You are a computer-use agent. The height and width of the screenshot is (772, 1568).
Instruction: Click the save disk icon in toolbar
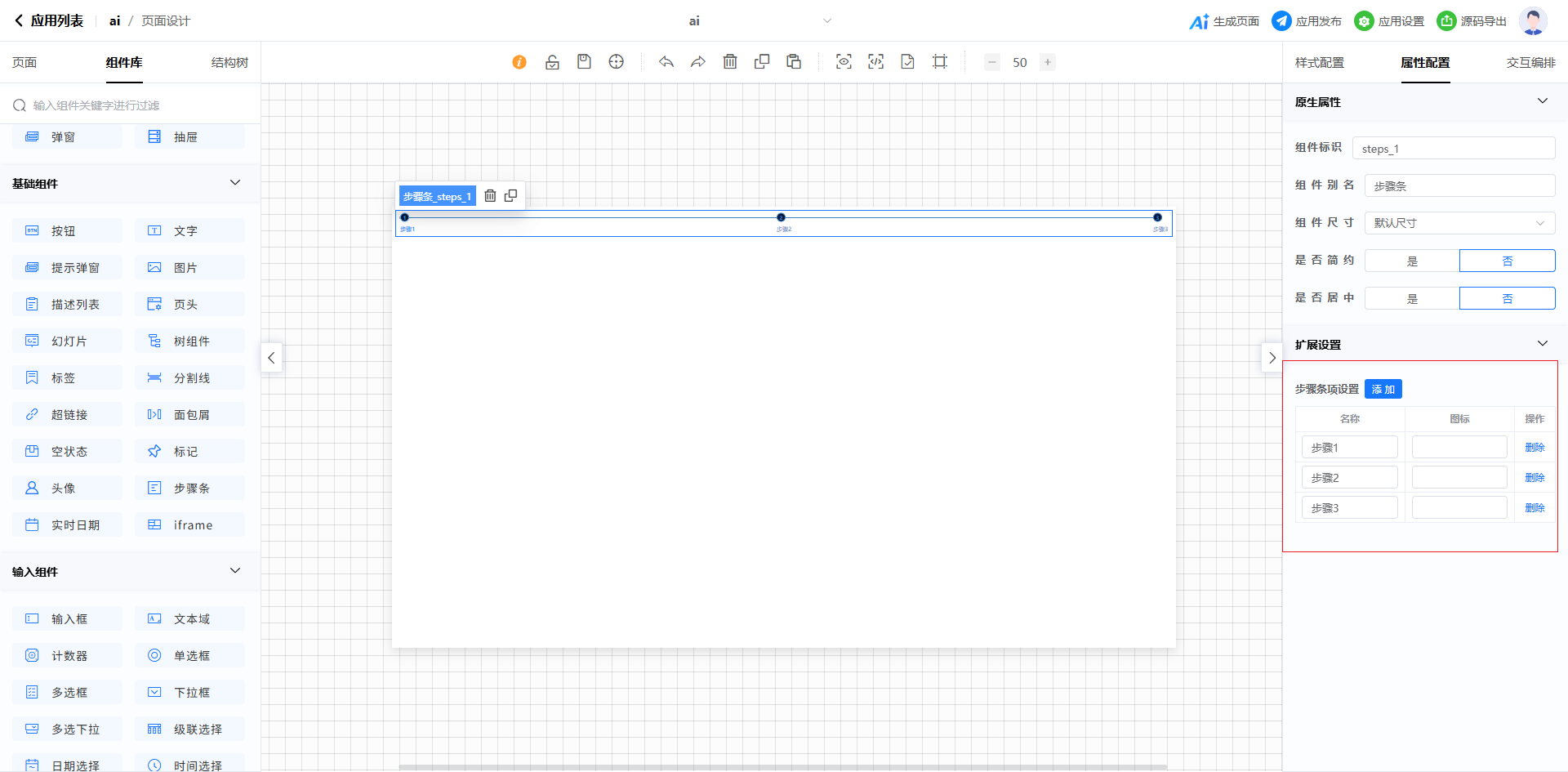pos(584,62)
